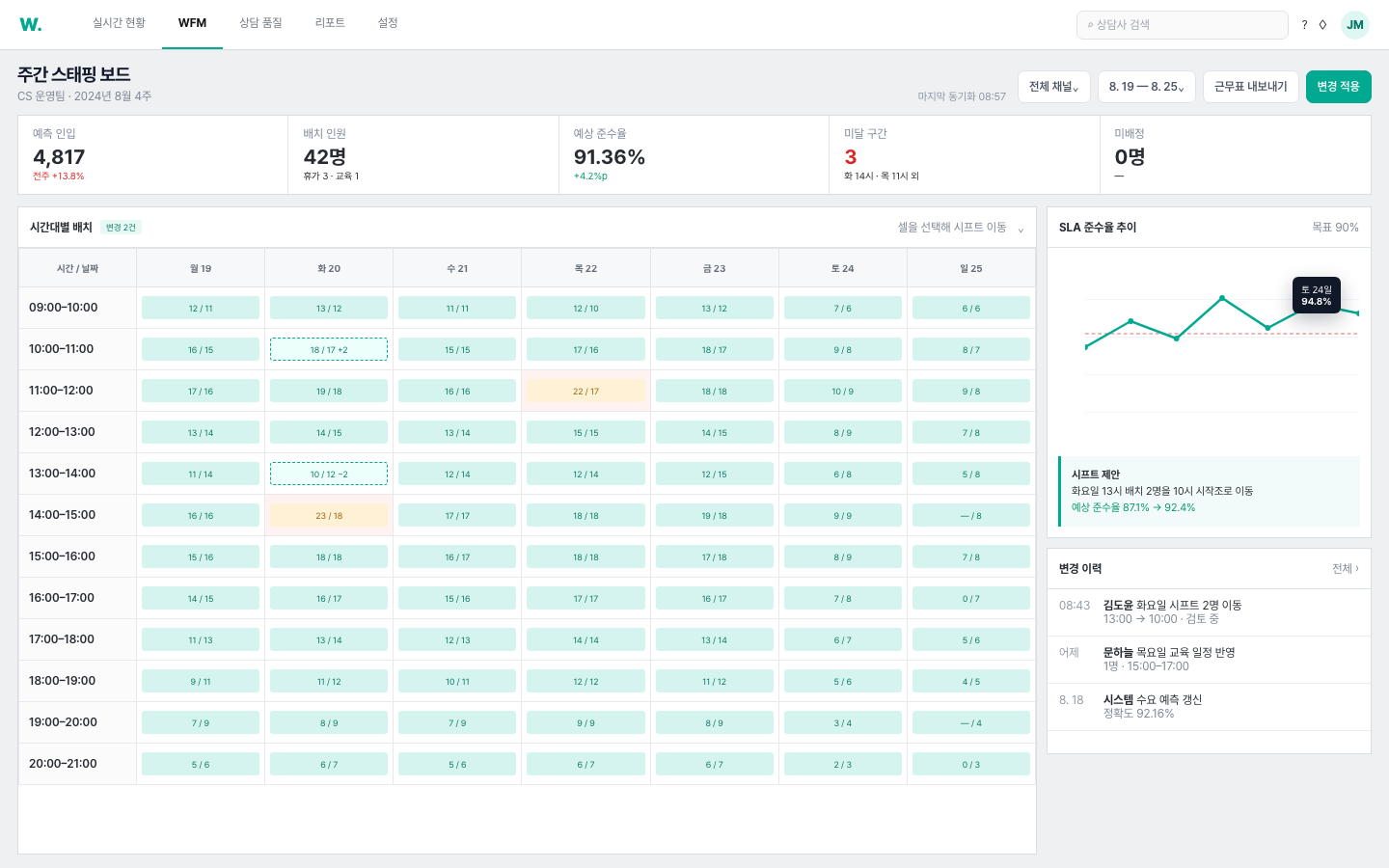Screen dimensions: 1389x868
Task: Open the 설정 tab
Action: tap(388, 23)
